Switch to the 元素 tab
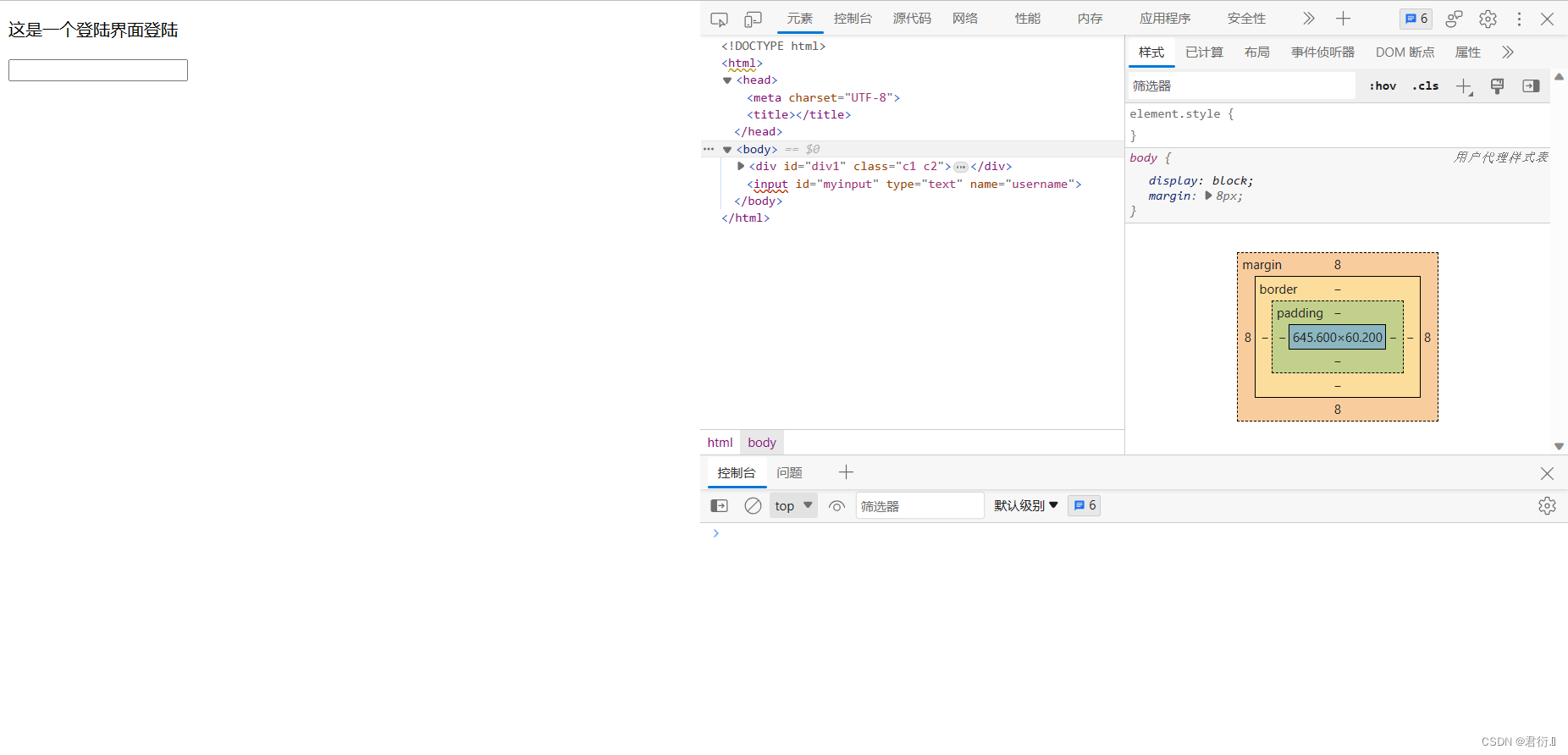This screenshot has height=755, width=1568. (x=799, y=19)
